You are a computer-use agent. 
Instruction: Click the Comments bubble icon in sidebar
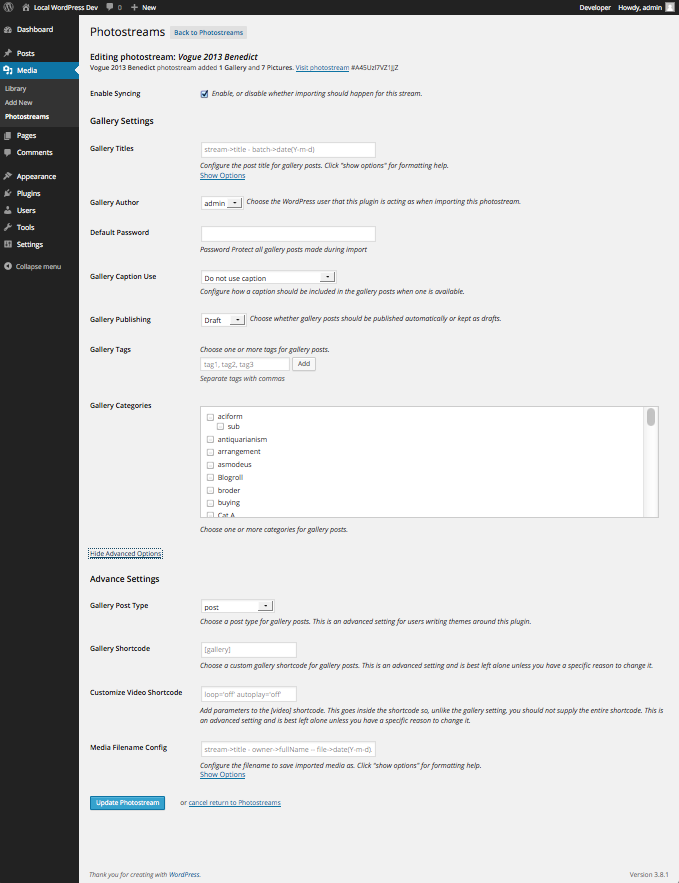(x=8, y=153)
